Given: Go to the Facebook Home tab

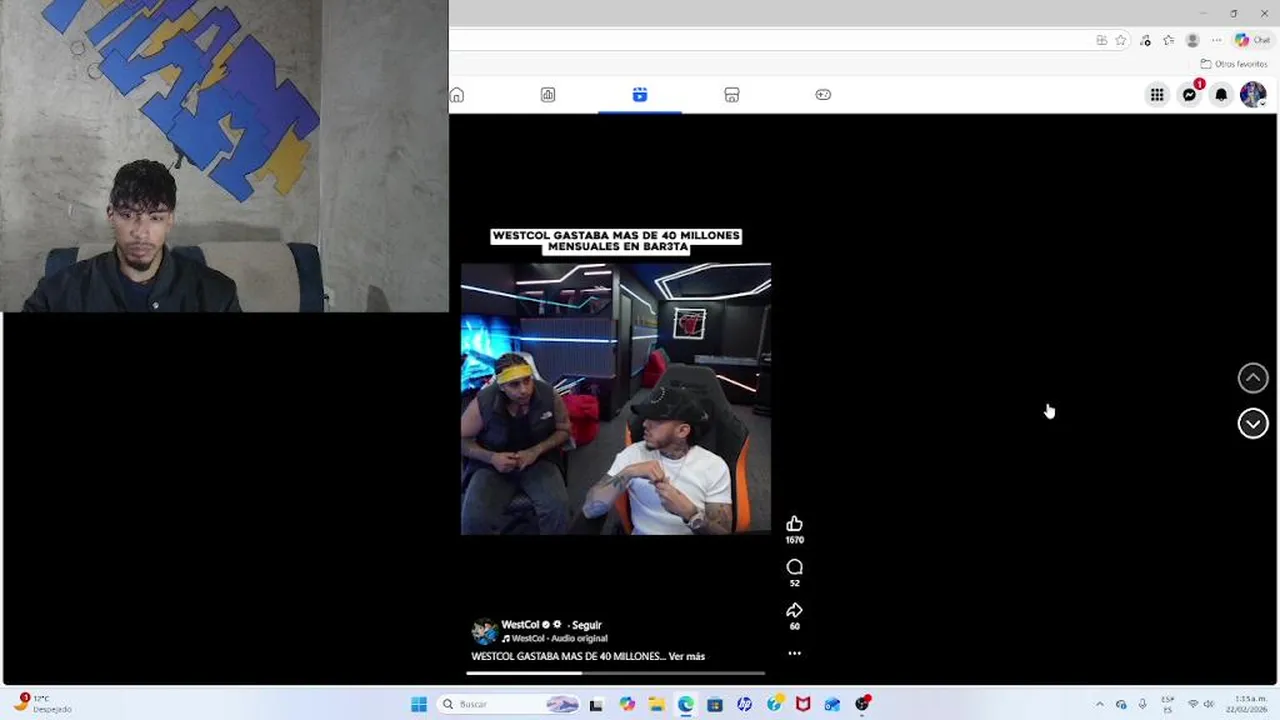Looking at the screenshot, I should [x=457, y=95].
